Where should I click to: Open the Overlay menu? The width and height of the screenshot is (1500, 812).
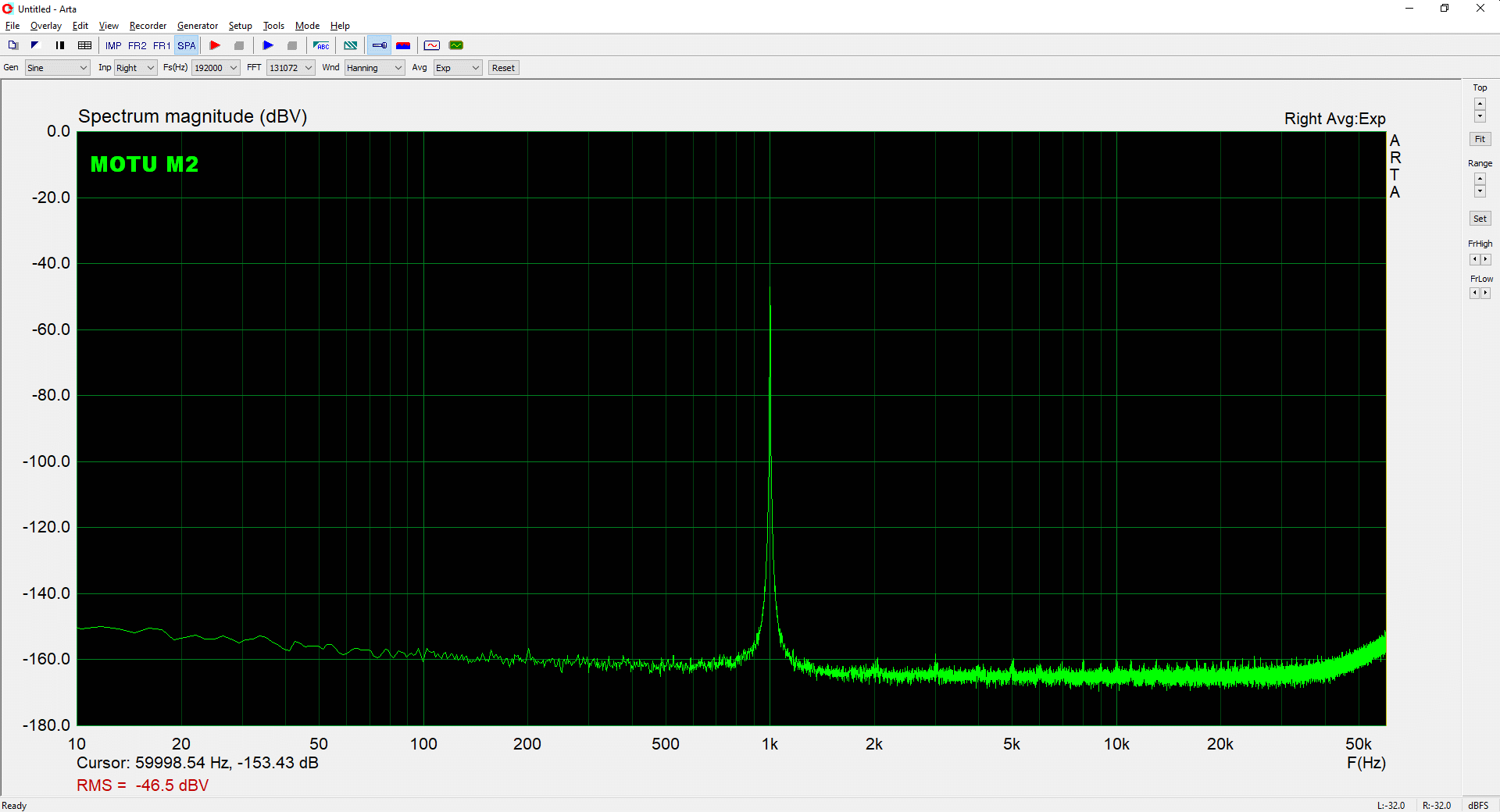click(x=46, y=26)
